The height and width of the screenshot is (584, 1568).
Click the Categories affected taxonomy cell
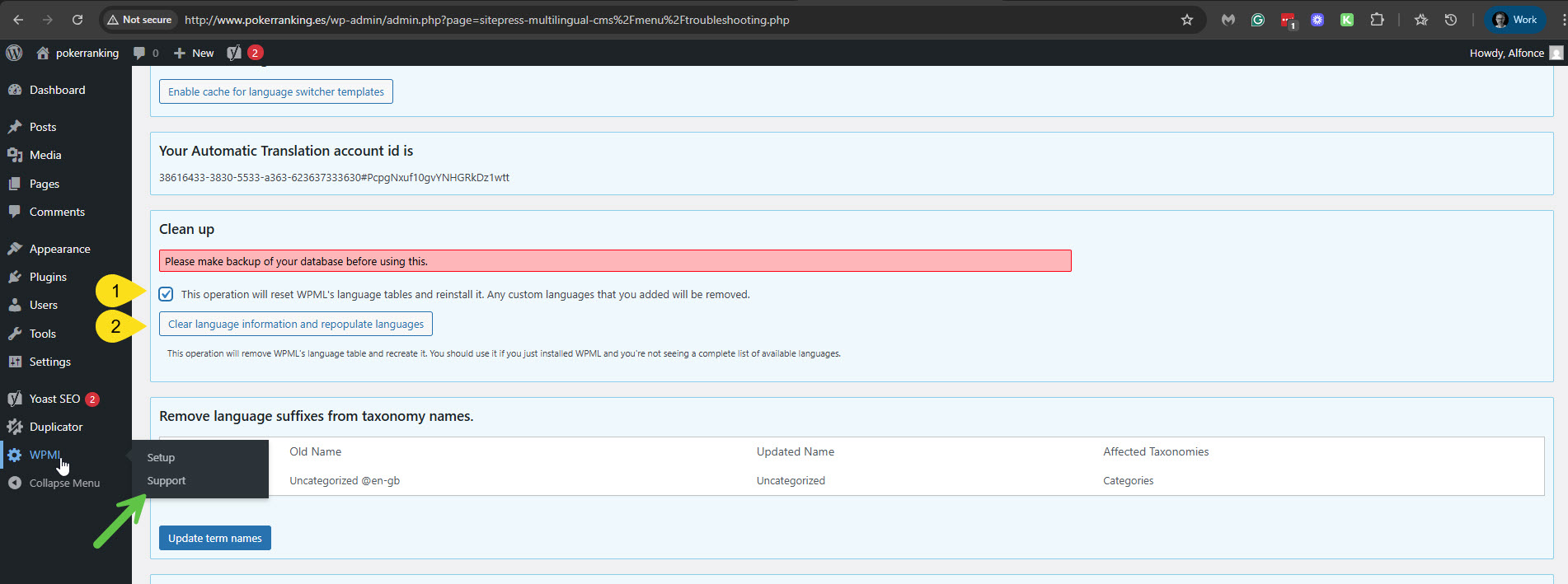(x=1129, y=480)
